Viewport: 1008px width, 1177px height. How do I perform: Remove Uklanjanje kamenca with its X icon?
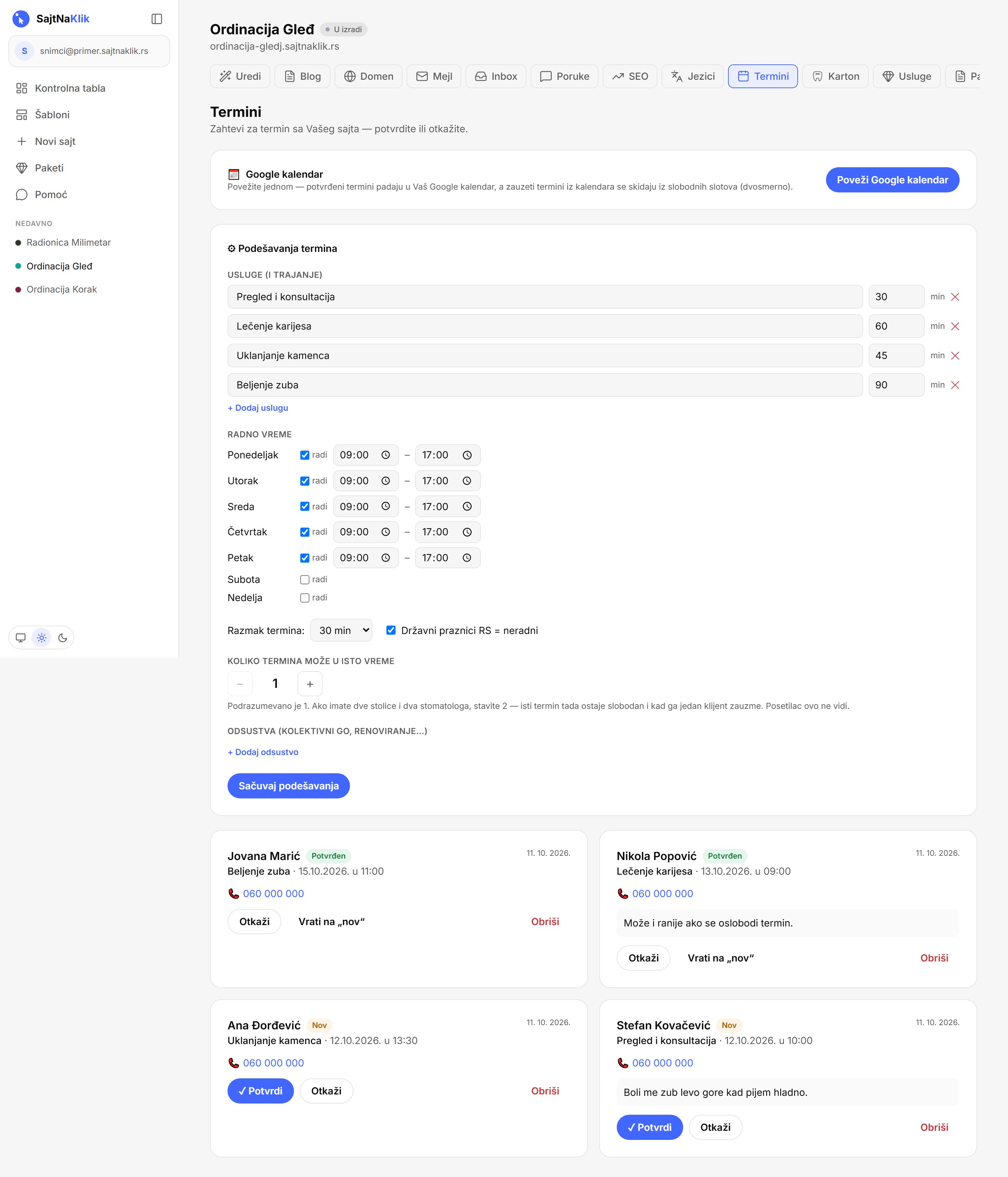(955, 355)
